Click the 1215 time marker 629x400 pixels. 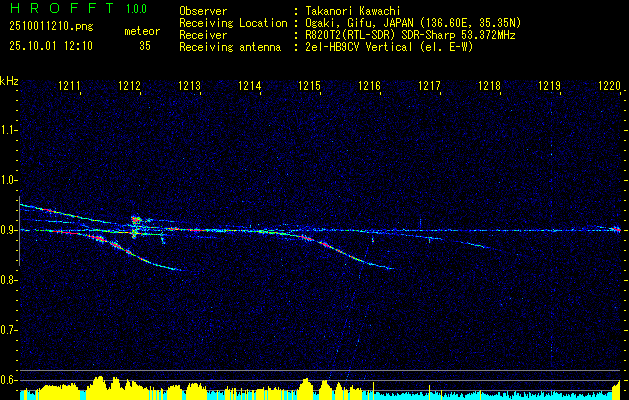[309, 85]
